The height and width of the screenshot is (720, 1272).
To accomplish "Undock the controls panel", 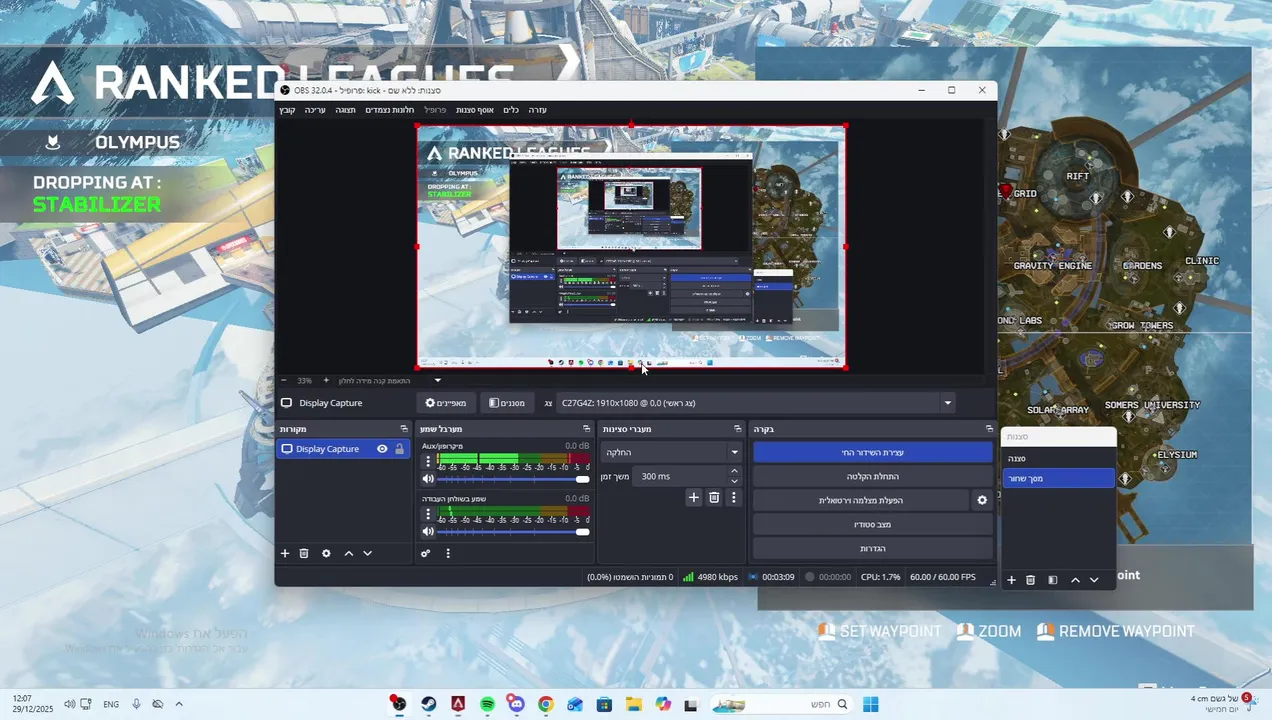I will [x=990, y=429].
